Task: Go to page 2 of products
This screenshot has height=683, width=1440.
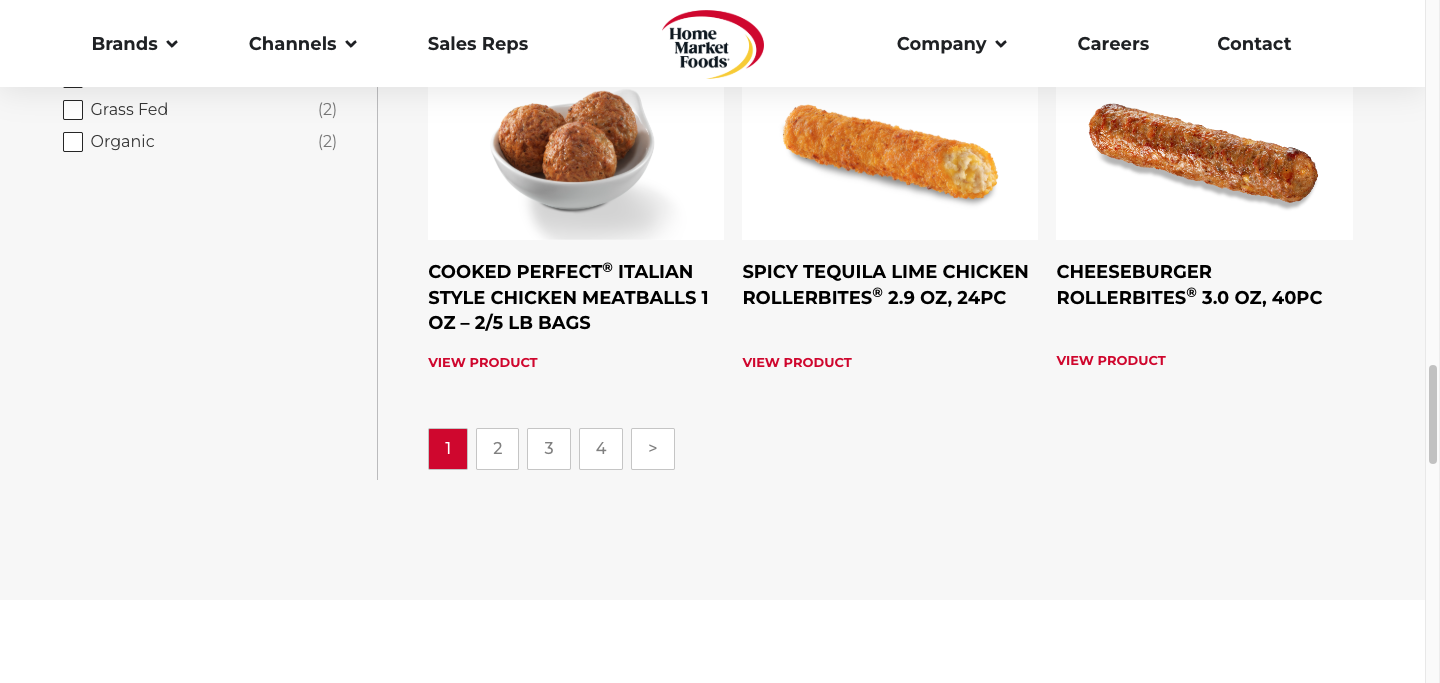Action: click(x=498, y=449)
